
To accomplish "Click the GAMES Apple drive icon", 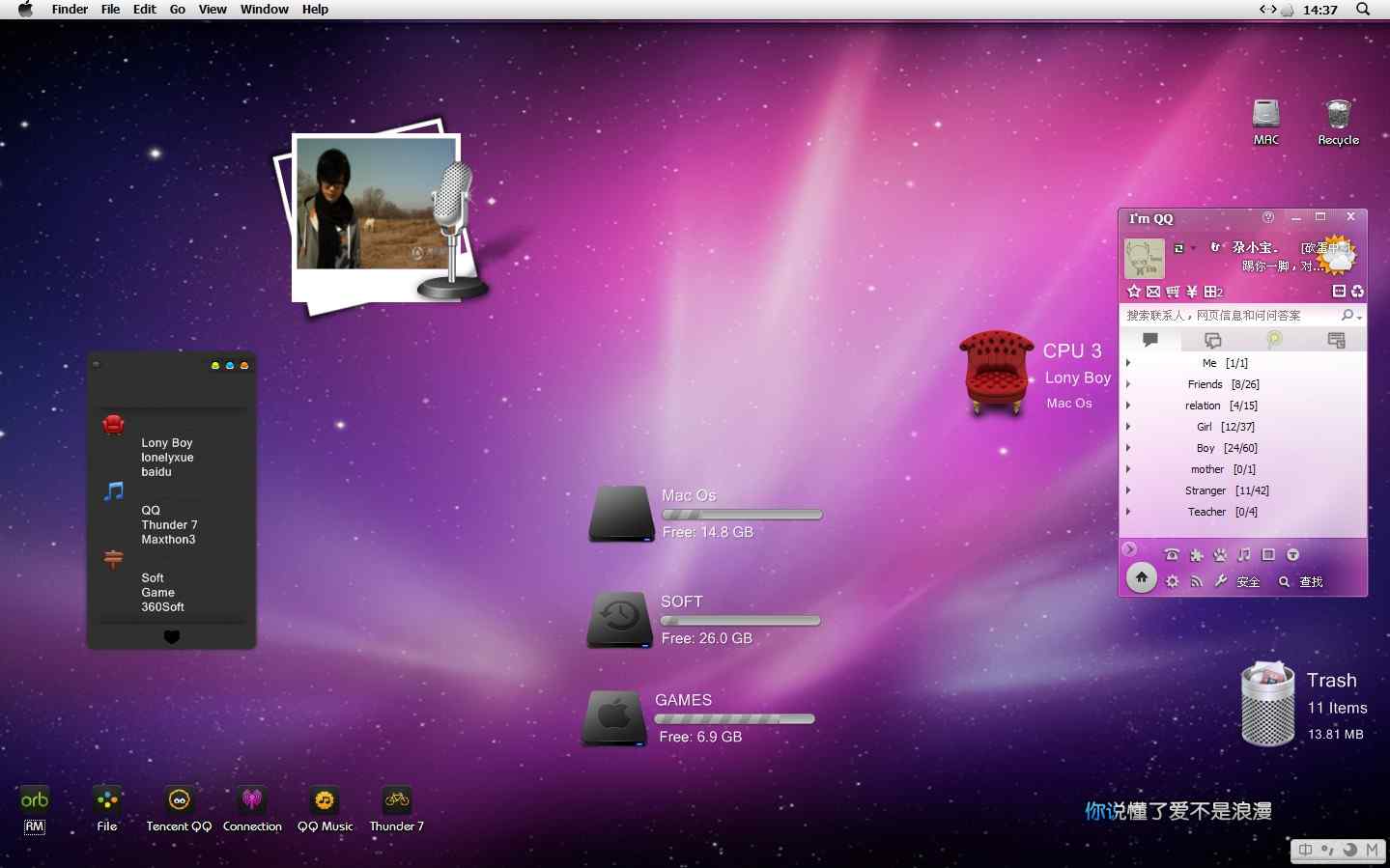I will [614, 718].
